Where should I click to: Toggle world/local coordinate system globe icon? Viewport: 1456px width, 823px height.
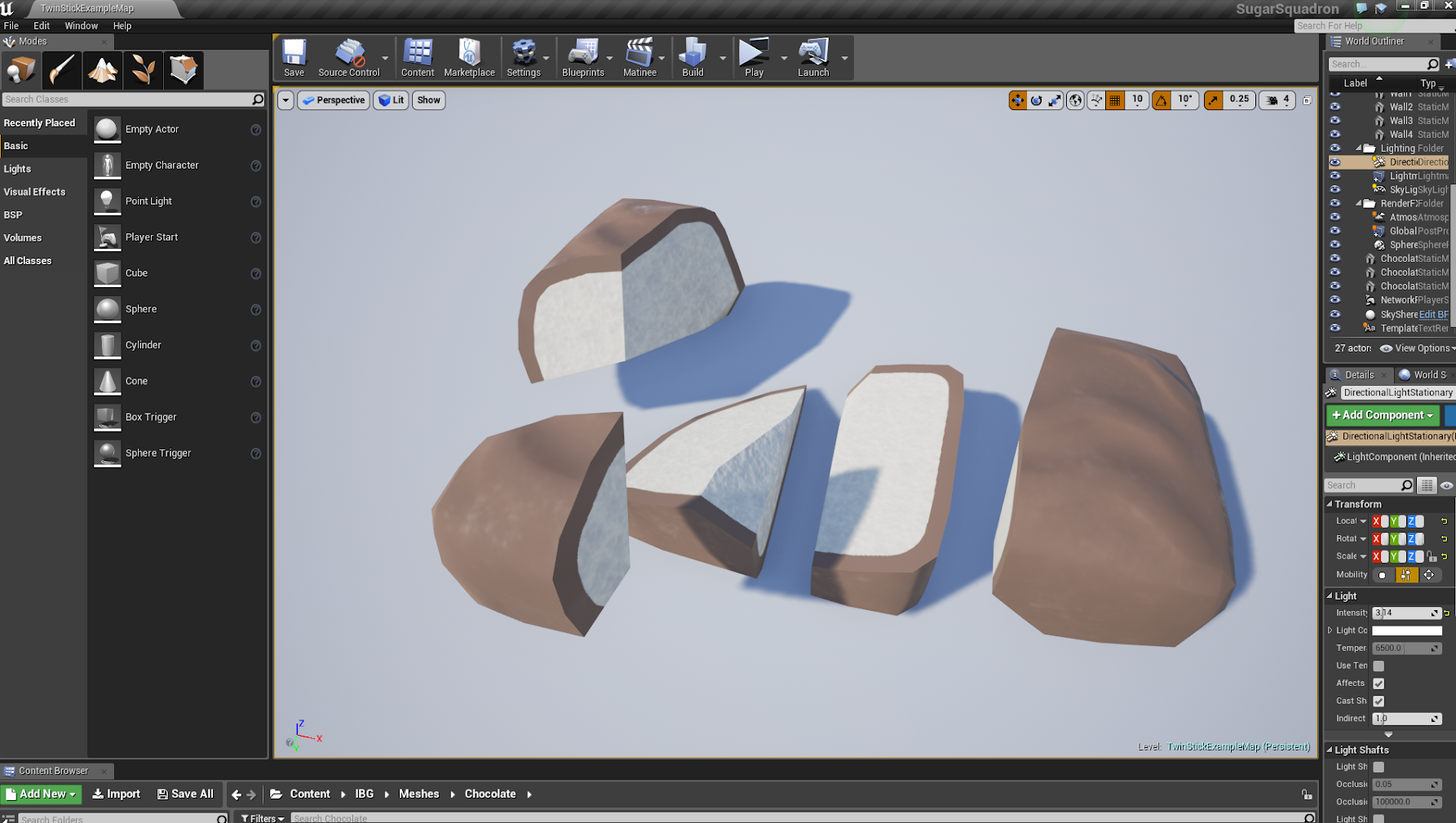pos(1076,100)
